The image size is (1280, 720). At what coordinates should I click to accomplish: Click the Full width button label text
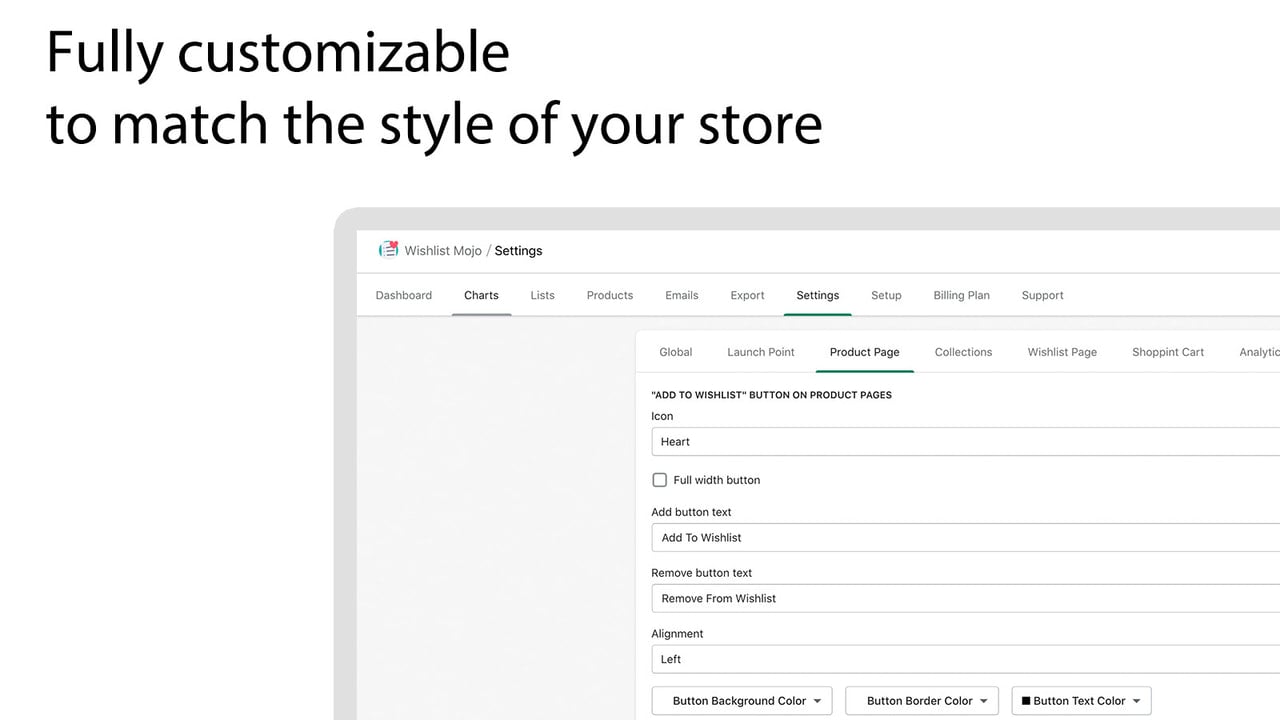[717, 480]
